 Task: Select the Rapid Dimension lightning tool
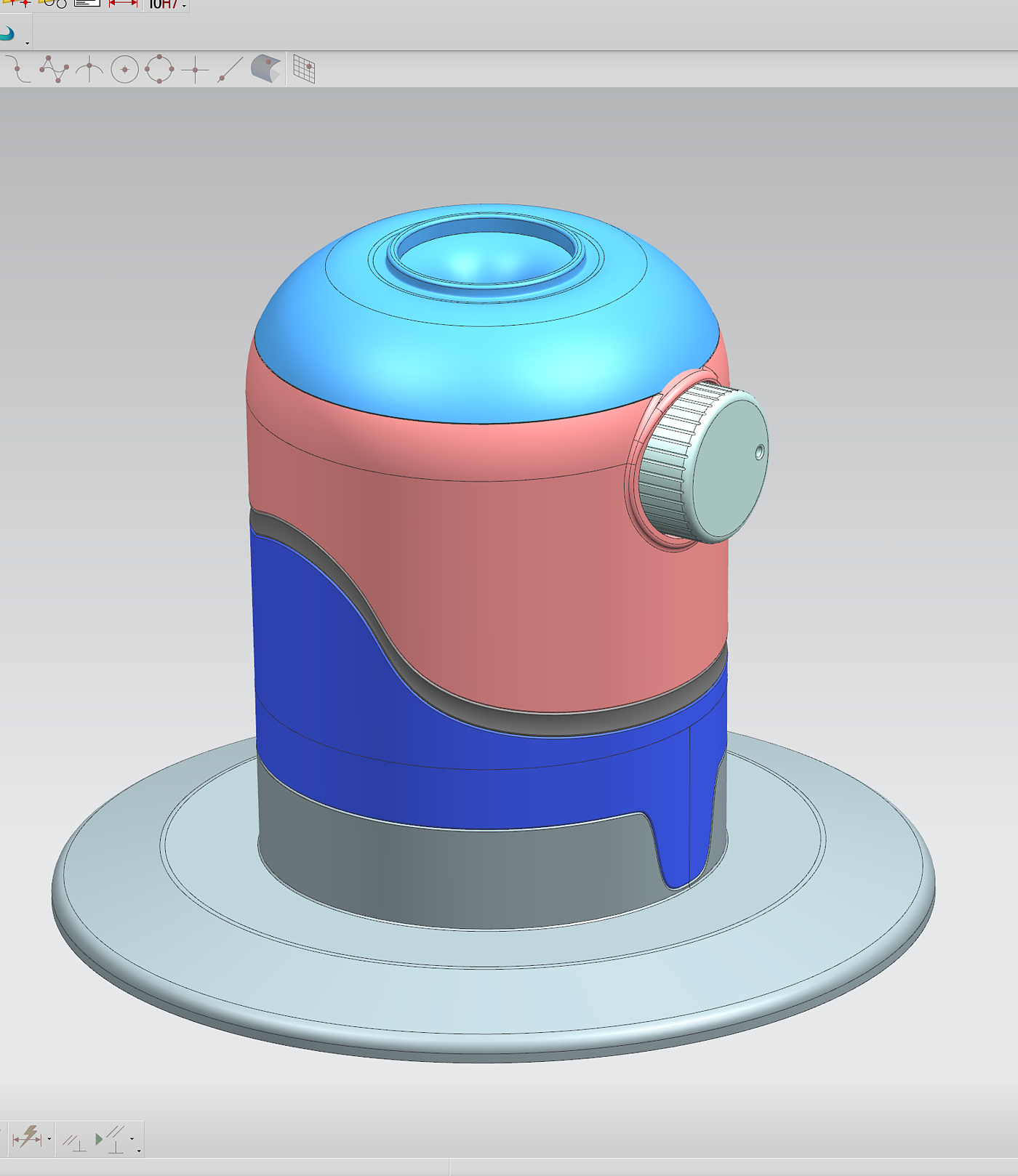click(28, 1137)
